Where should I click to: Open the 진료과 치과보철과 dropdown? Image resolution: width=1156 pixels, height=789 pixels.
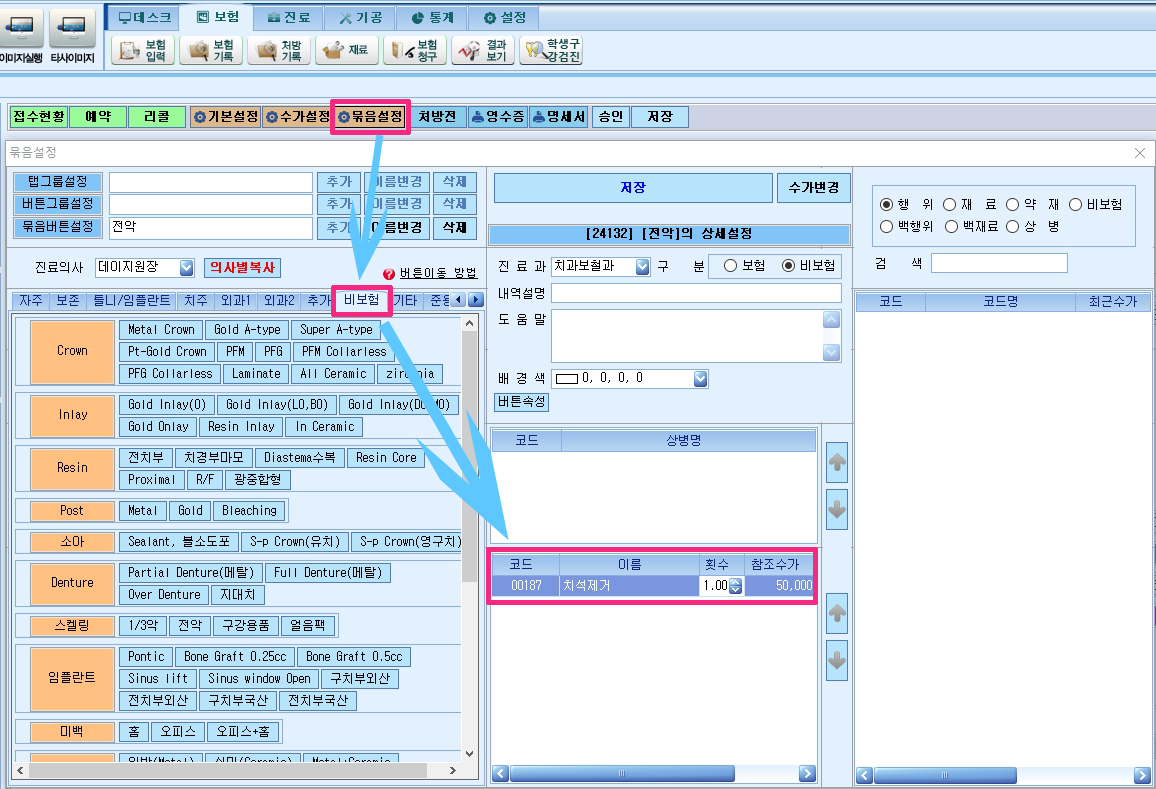pyautogui.click(x=642, y=266)
